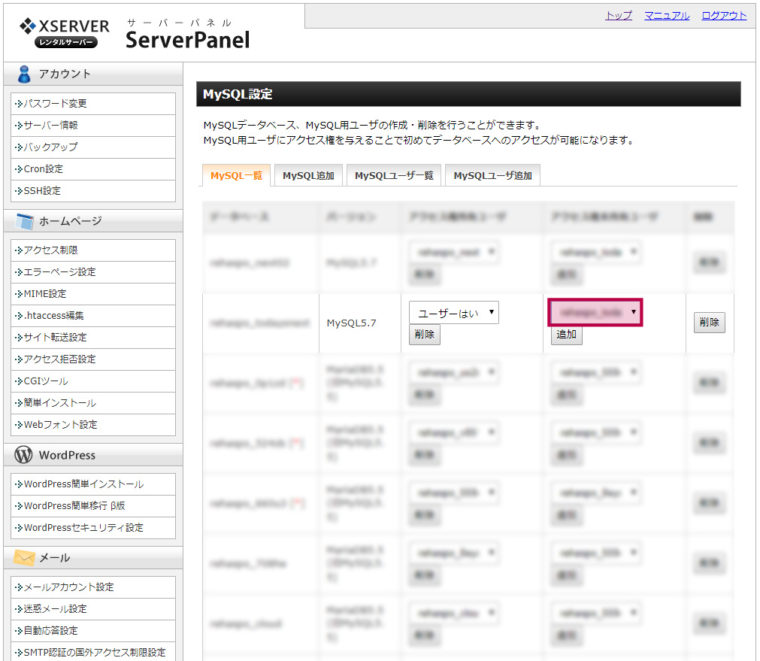Click the MySQL設定 page heading
The image size is (760, 661).
pyautogui.click(x=238, y=94)
